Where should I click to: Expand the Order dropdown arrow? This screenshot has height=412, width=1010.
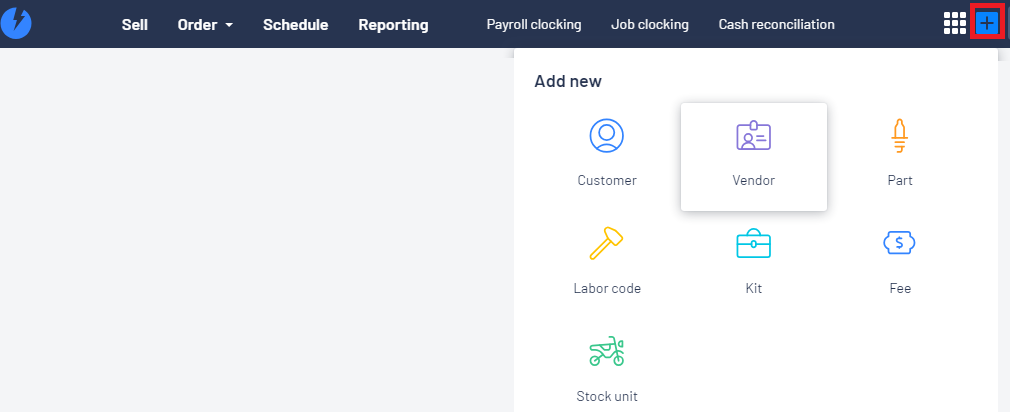tap(229, 25)
